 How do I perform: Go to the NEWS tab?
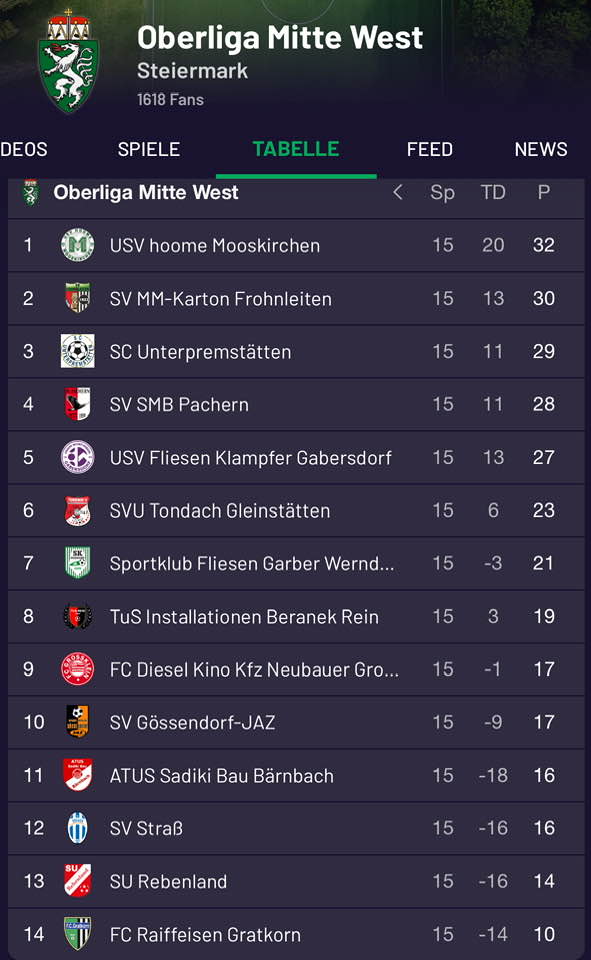point(541,149)
